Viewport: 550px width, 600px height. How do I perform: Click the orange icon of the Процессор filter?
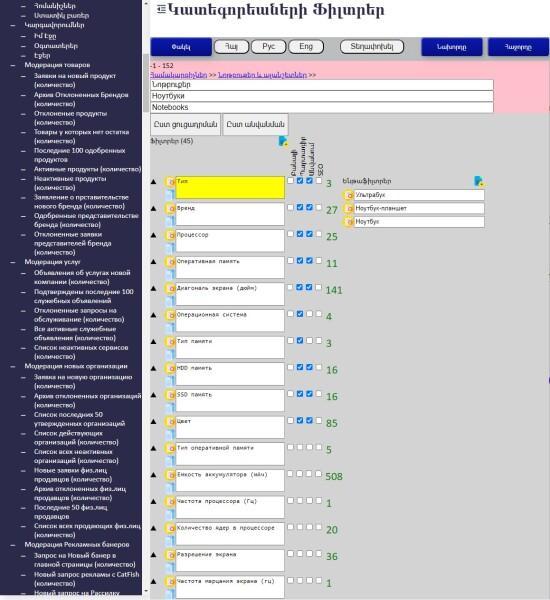pos(170,235)
